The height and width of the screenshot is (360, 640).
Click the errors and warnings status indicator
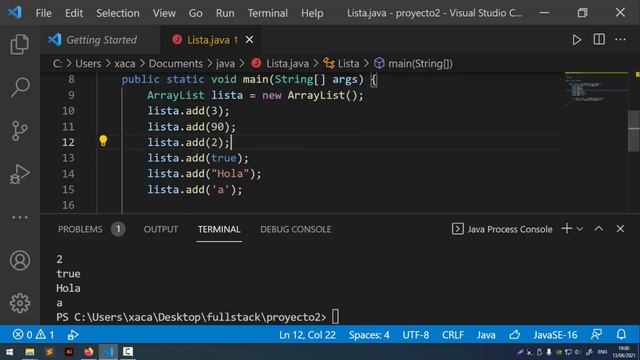[x=33, y=335]
